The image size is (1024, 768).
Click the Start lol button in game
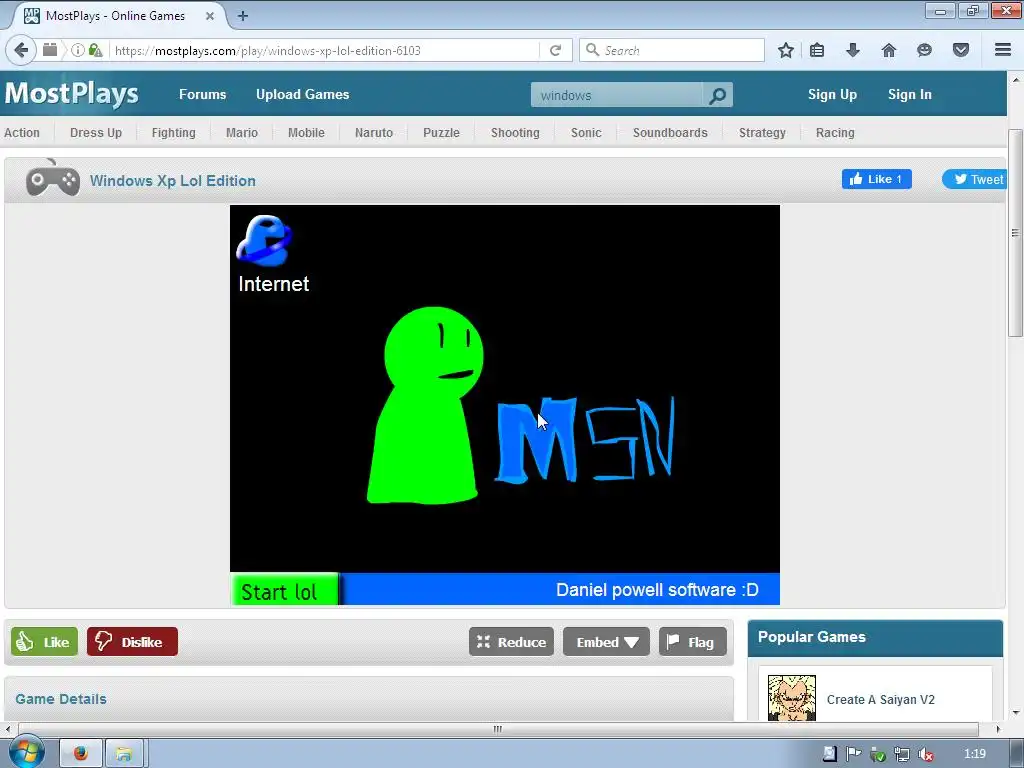(285, 590)
